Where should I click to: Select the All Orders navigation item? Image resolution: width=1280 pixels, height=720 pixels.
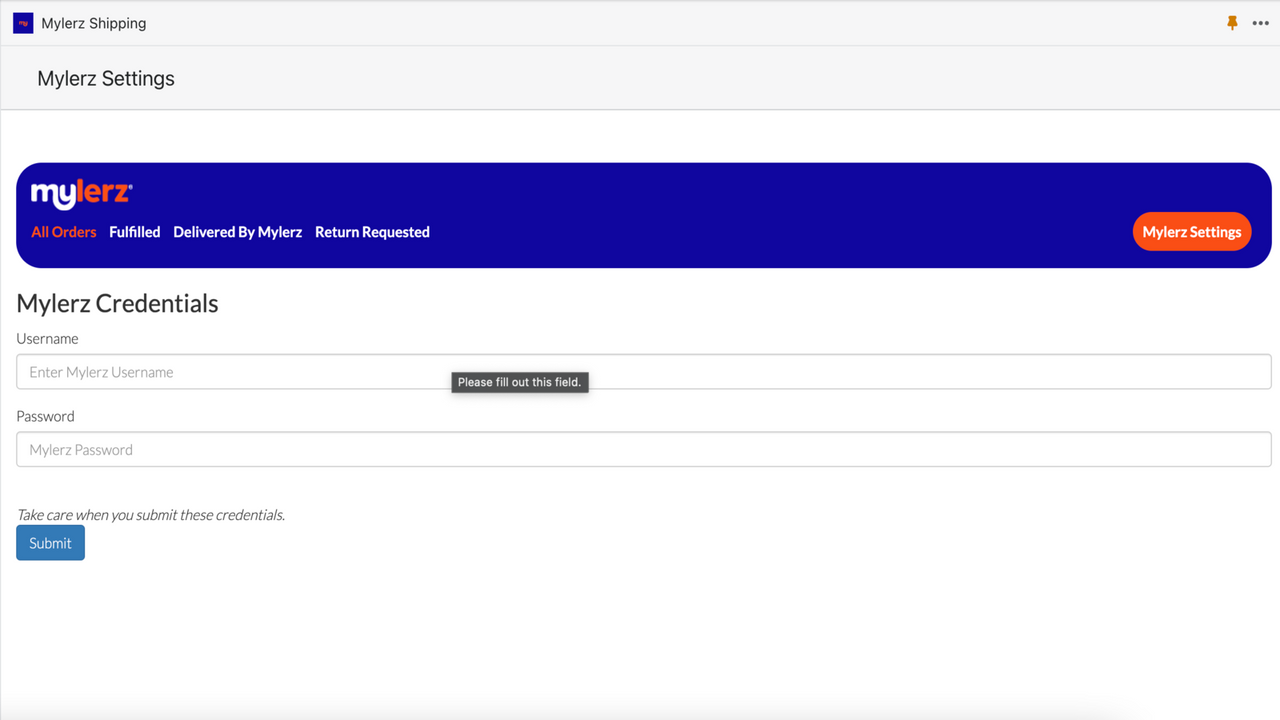point(63,231)
